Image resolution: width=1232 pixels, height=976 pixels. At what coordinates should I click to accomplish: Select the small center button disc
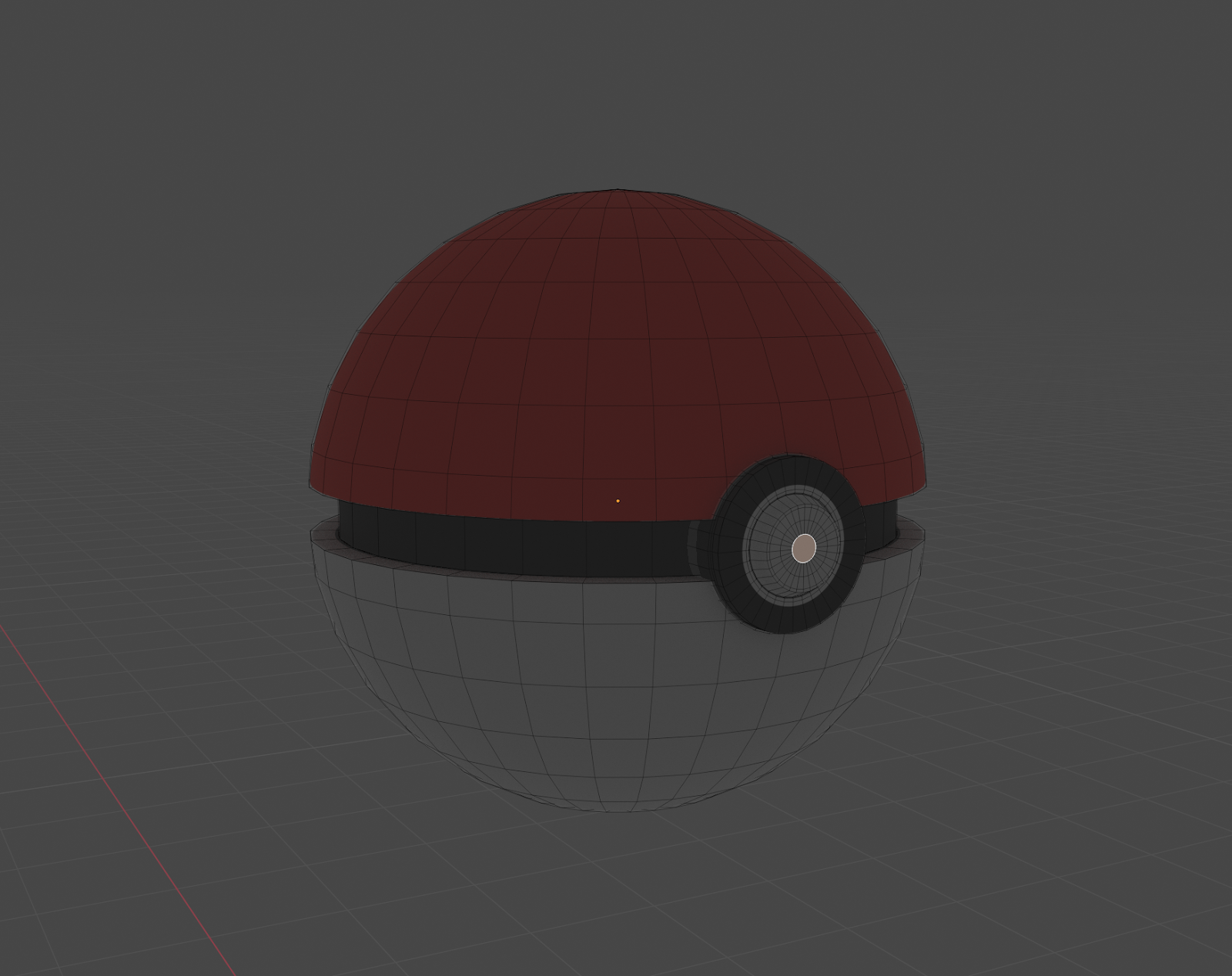click(804, 548)
